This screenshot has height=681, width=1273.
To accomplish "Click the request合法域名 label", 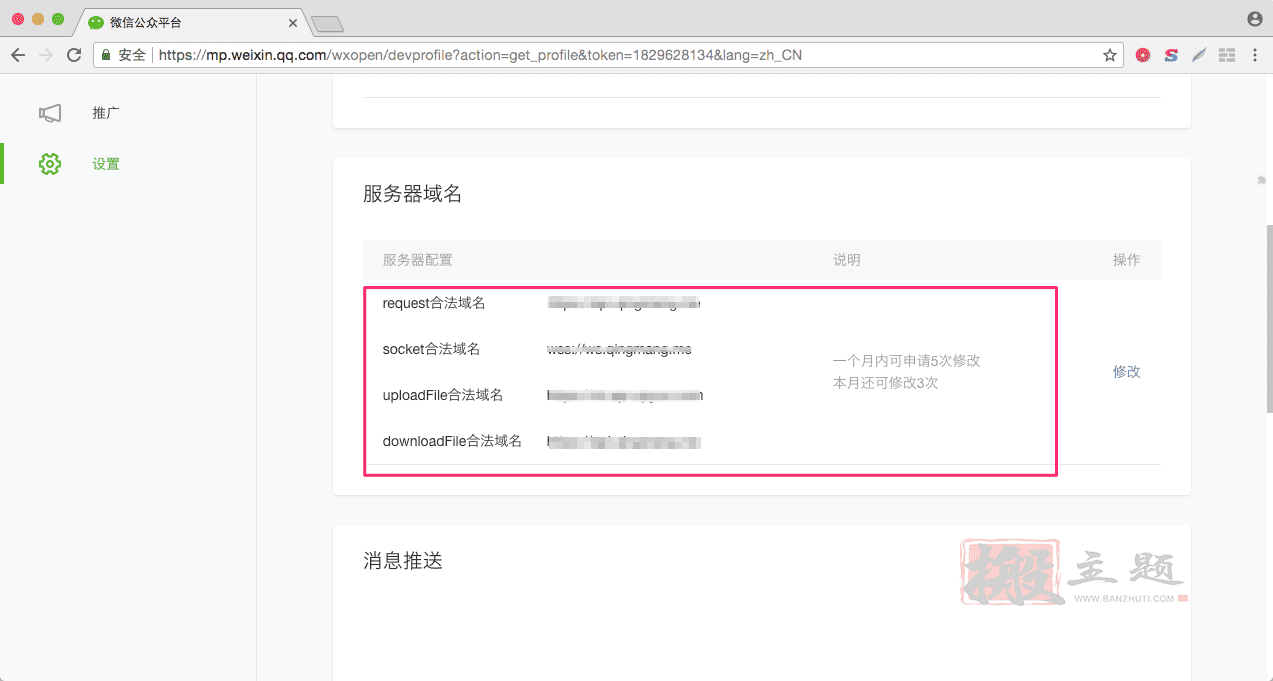I will [434, 303].
